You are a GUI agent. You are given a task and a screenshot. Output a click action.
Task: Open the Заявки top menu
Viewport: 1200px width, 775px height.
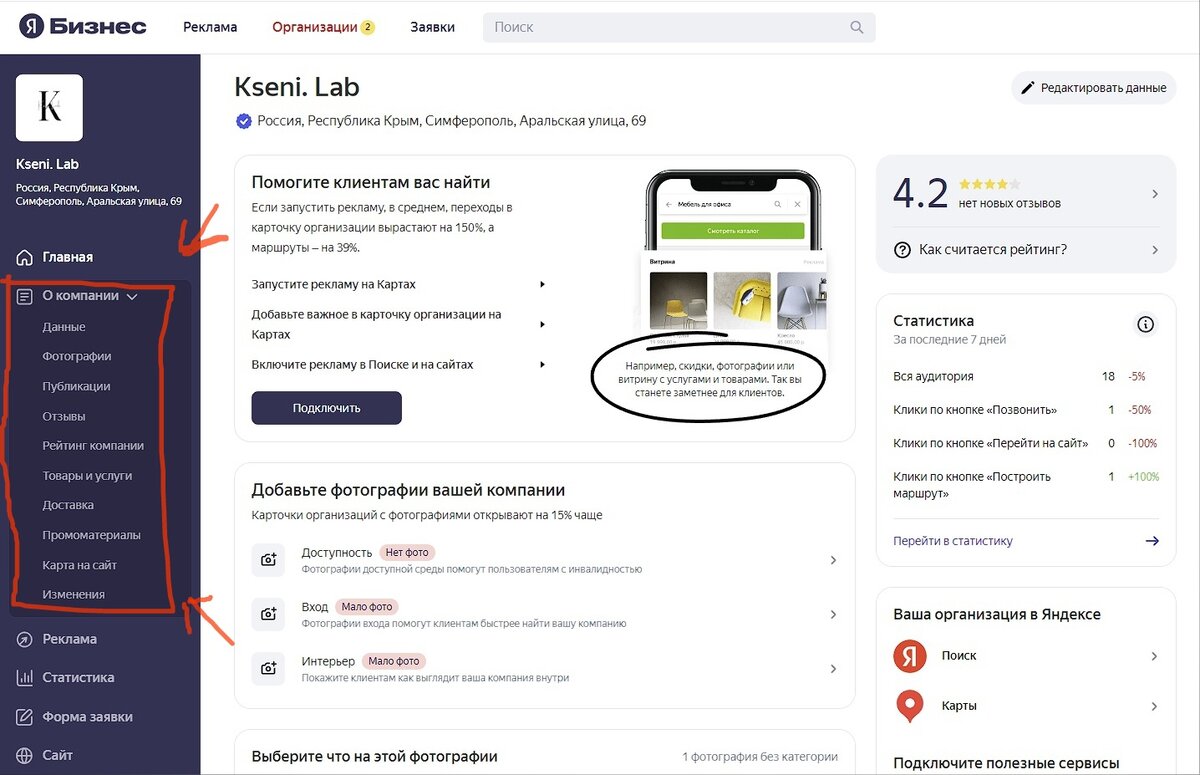(x=432, y=27)
